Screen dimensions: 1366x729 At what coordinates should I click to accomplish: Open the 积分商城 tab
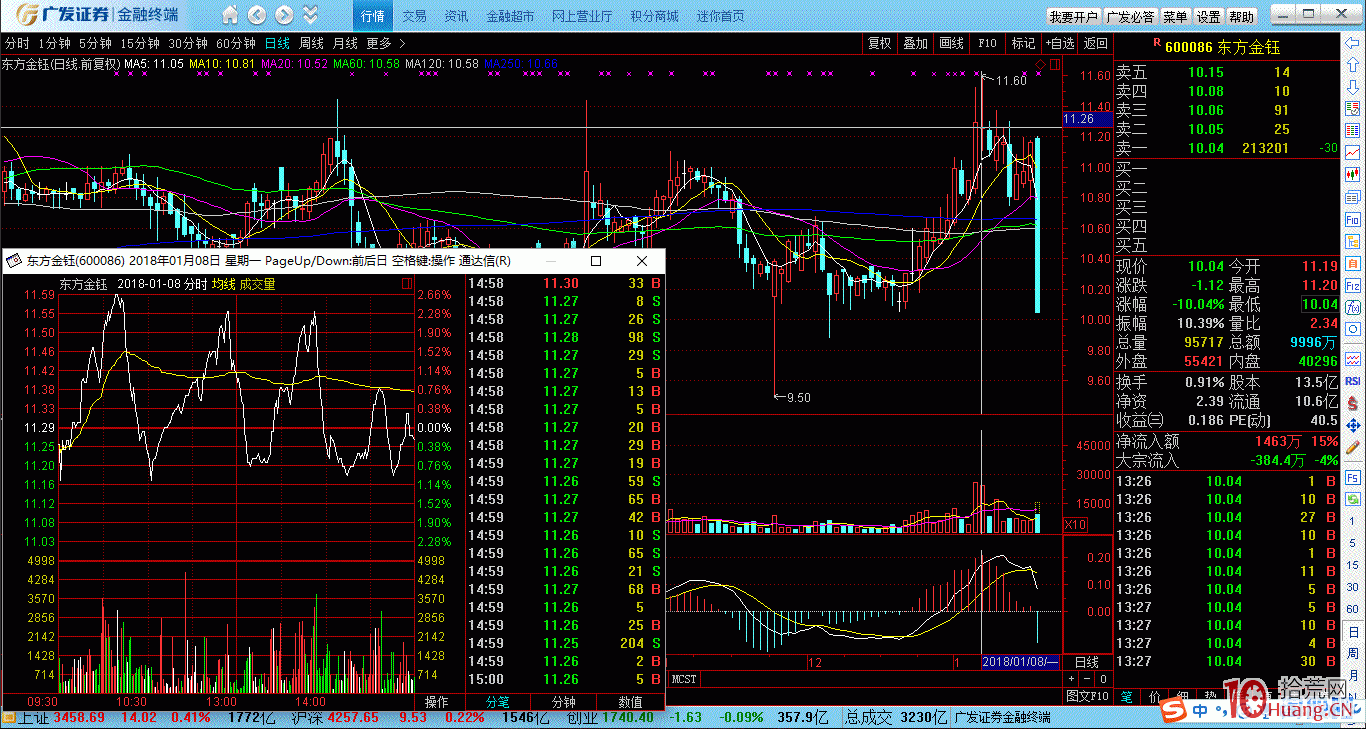(654, 16)
